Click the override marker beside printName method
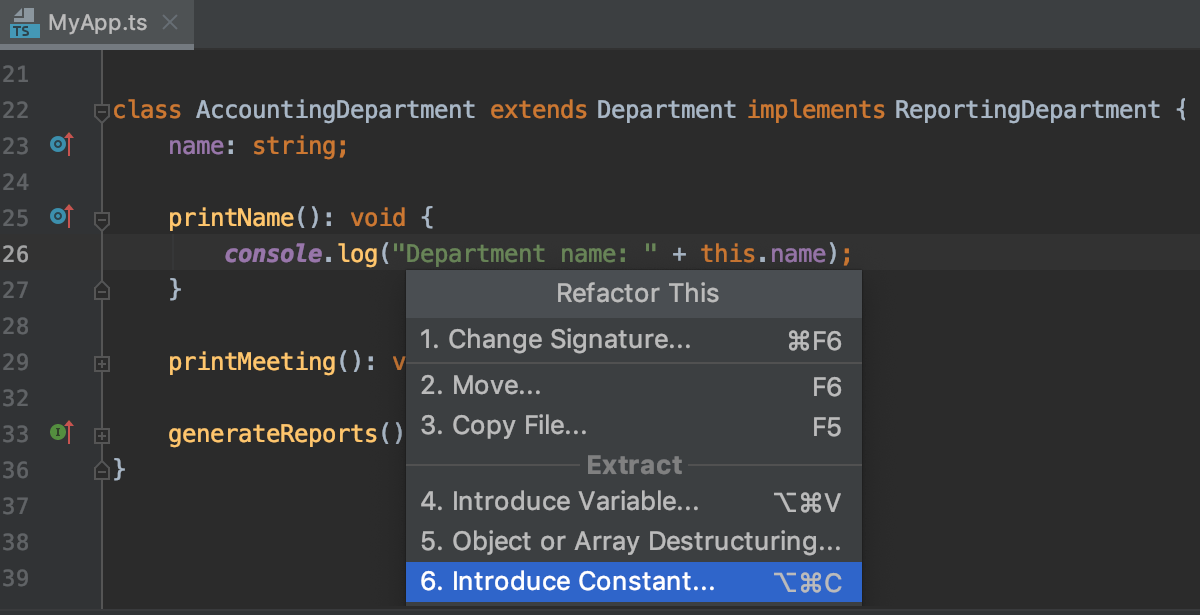The height and width of the screenshot is (615, 1200). tap(61, 217)
